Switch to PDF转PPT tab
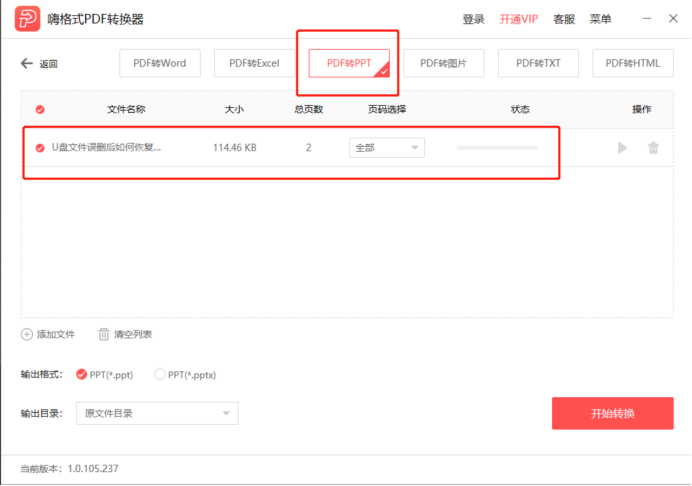Screen dimensions: 692x486 (x=349, y=64)
